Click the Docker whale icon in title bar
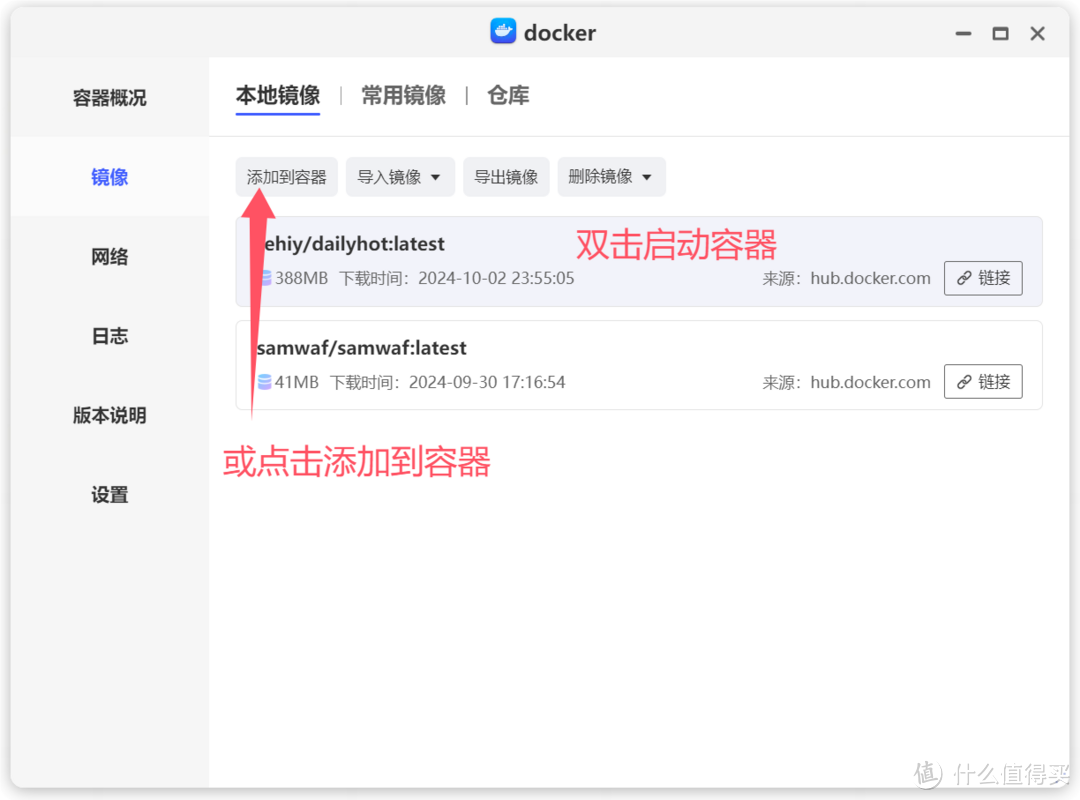 503,32
